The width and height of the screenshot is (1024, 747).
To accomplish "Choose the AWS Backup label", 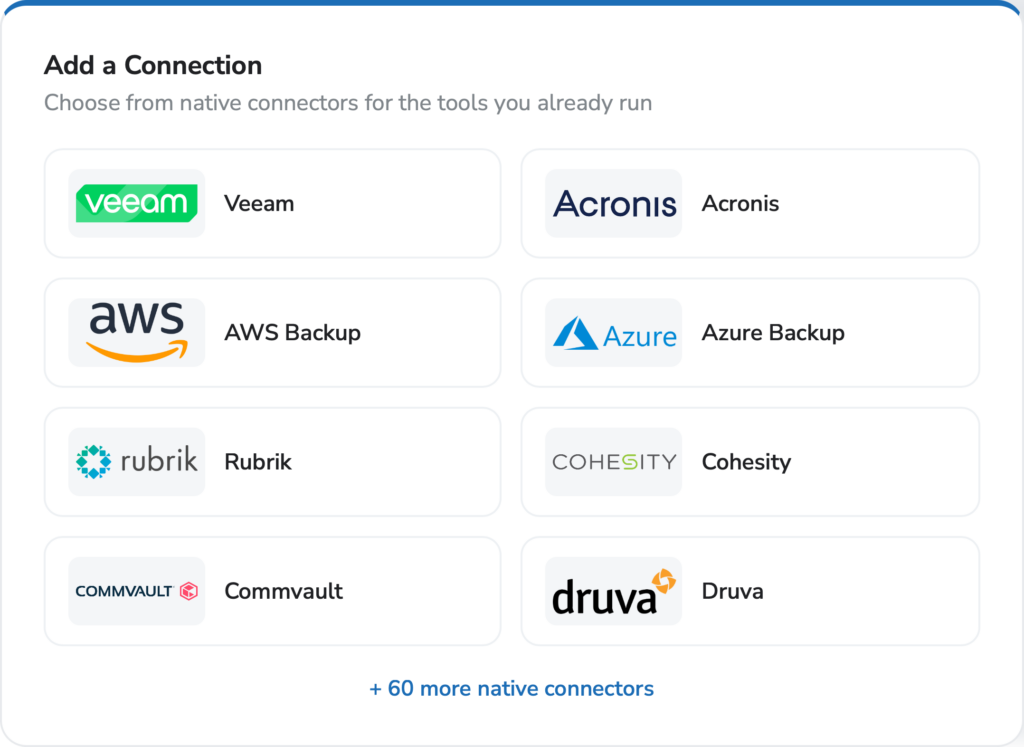I will coord(293,333).
